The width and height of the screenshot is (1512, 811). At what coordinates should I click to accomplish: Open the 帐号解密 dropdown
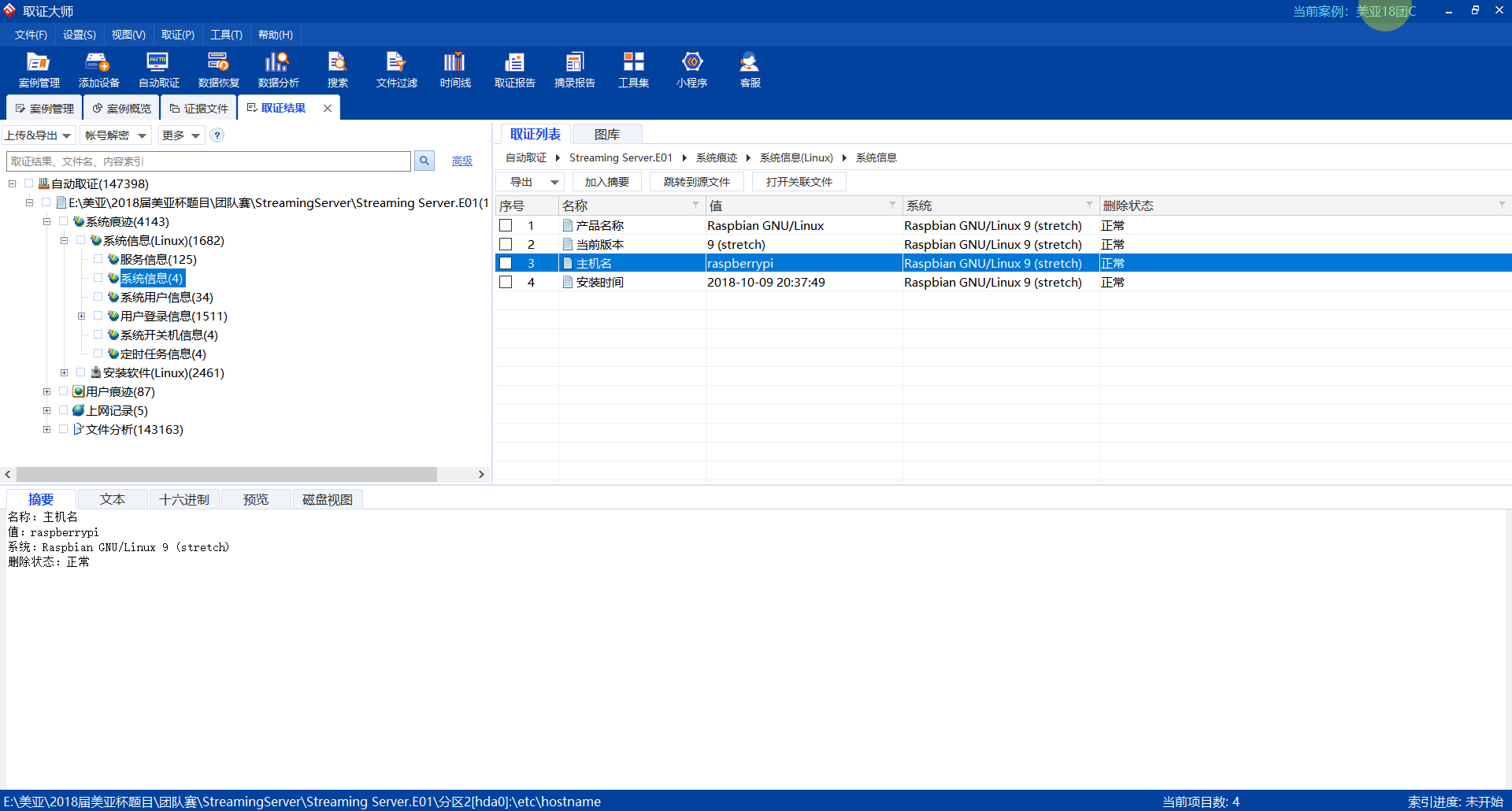coord(116,135)
